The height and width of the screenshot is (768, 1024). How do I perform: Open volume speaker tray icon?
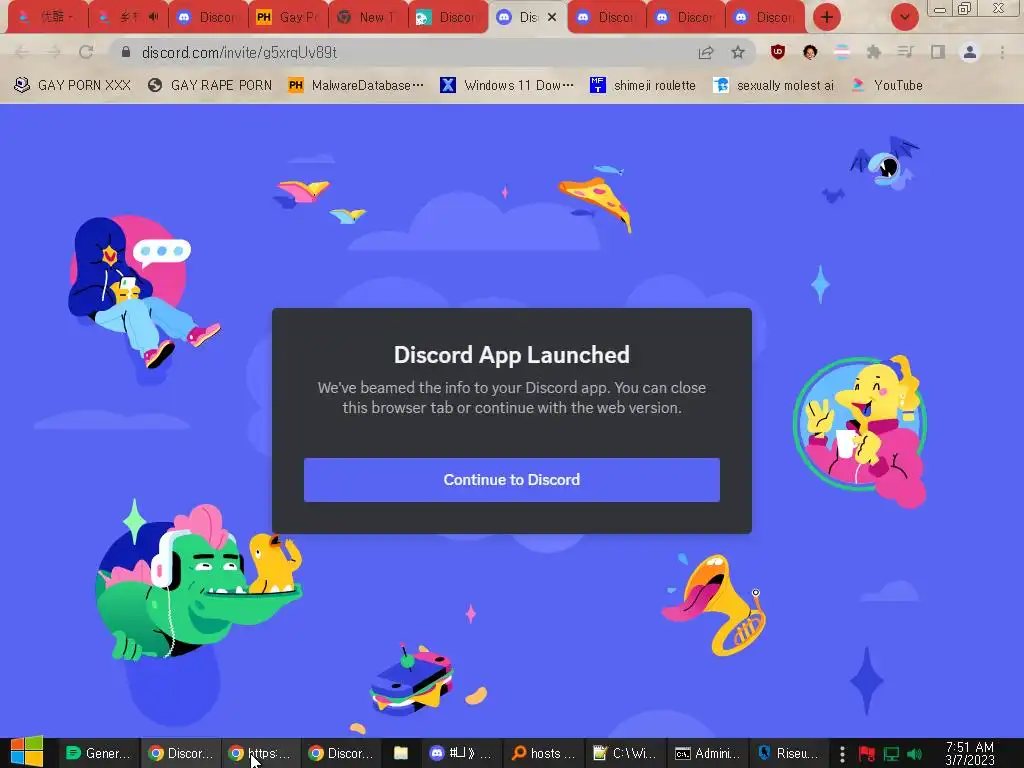pyautogui.click(x=915, y=754)
